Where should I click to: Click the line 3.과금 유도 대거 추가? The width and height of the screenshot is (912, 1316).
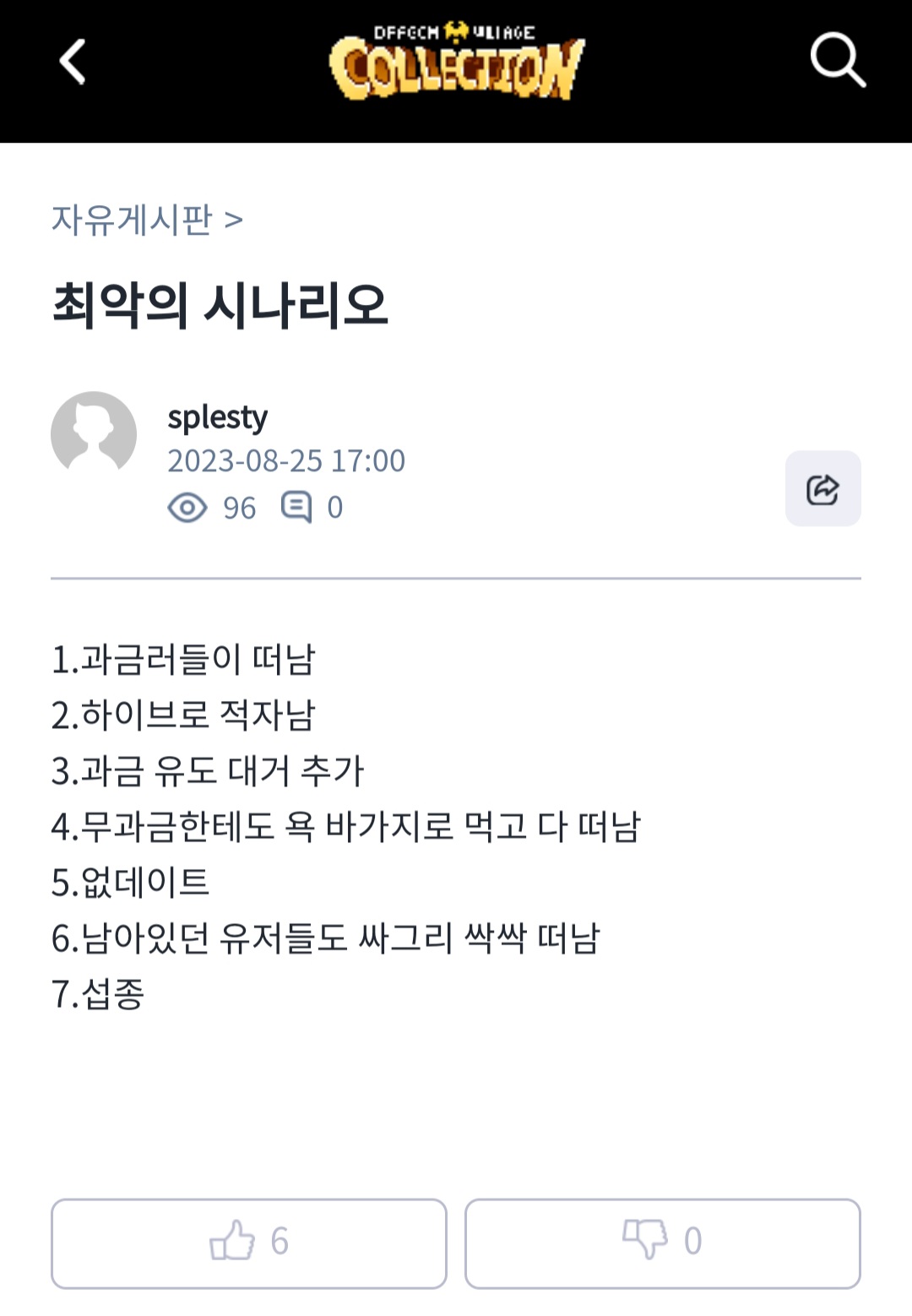click(x=208, y=771)
